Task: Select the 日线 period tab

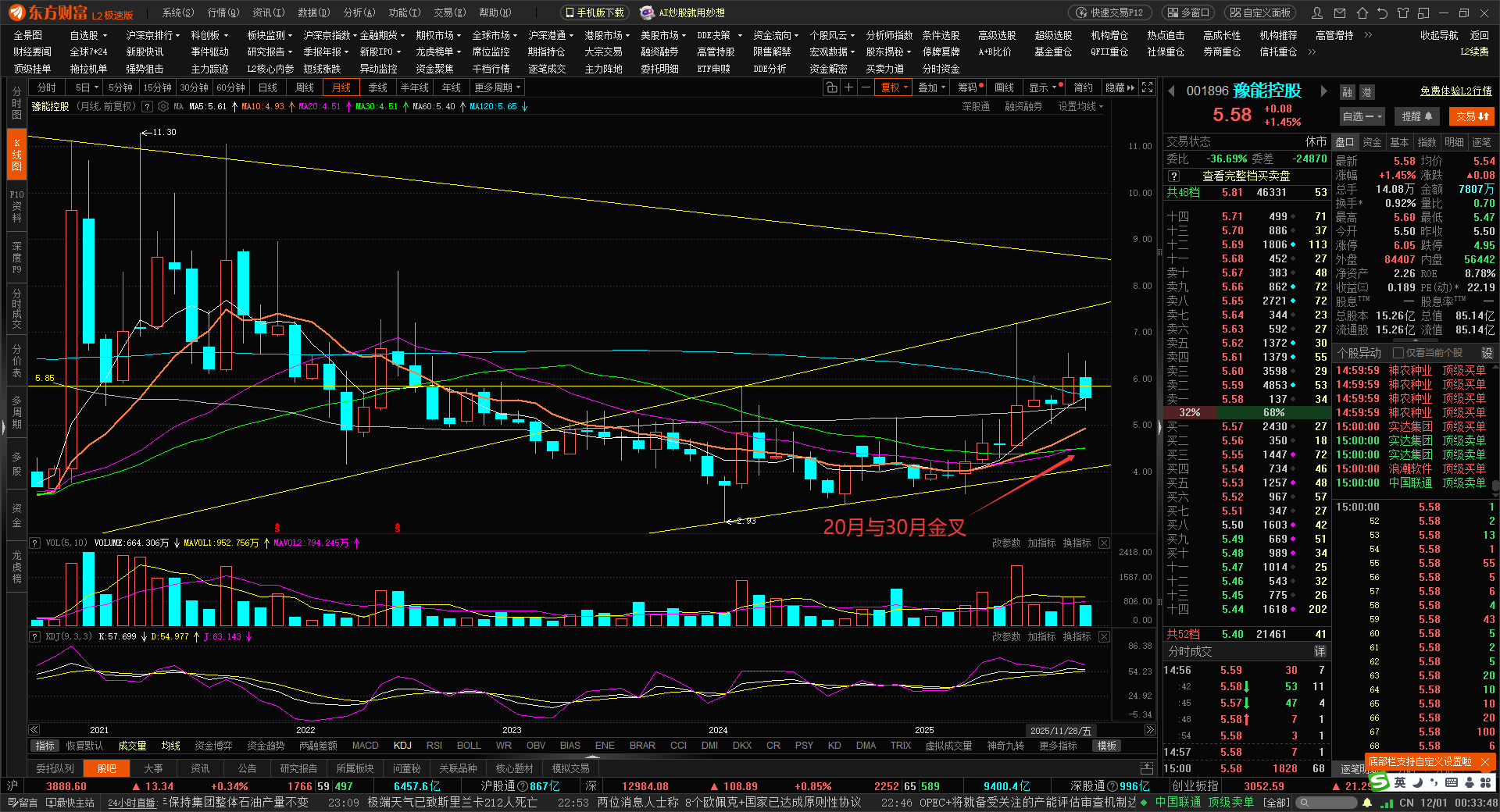Action: point(268,87)
